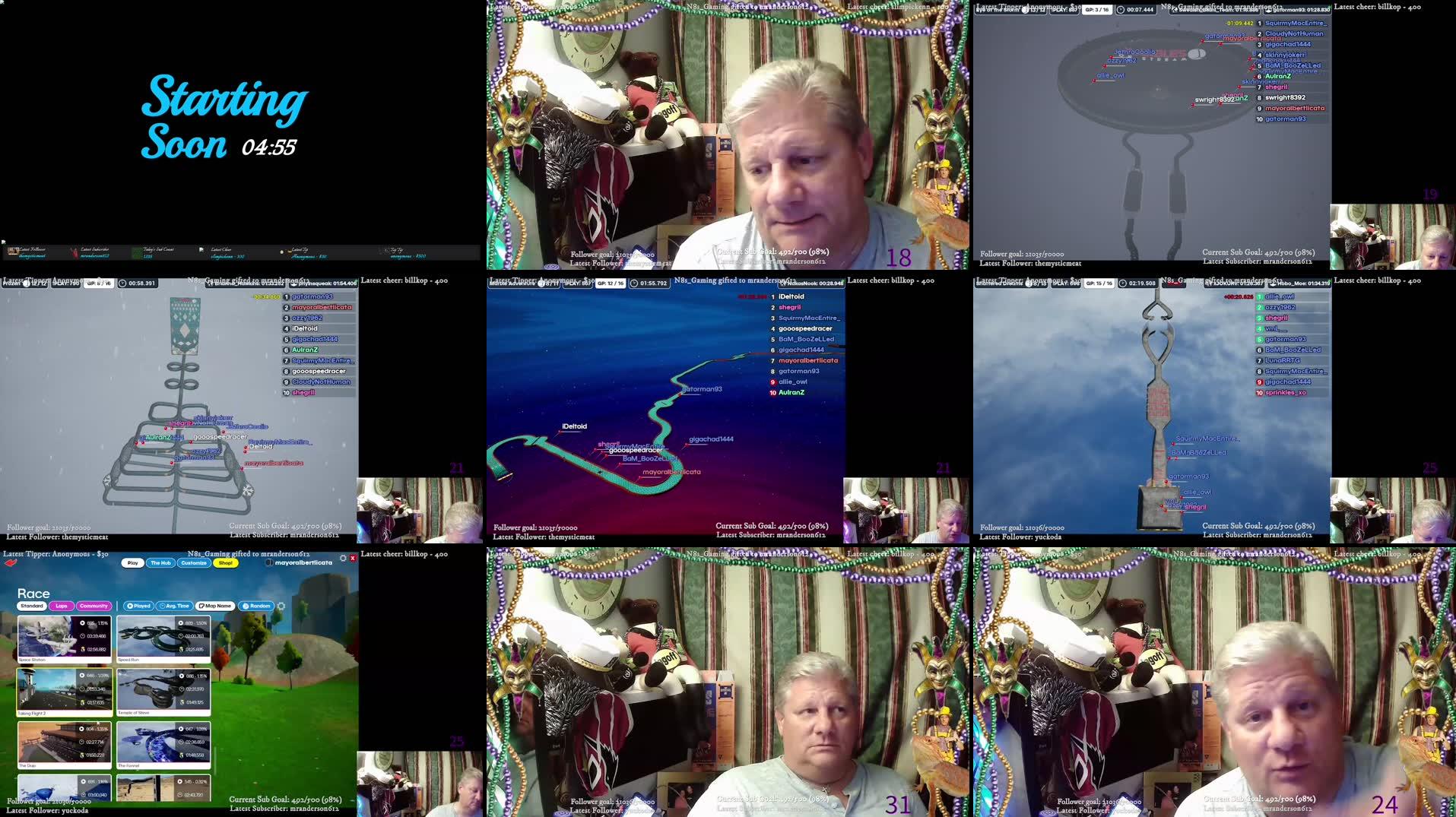Select the Standard race filter
This screenshot has width=1456, height=817.
point(32,606)
